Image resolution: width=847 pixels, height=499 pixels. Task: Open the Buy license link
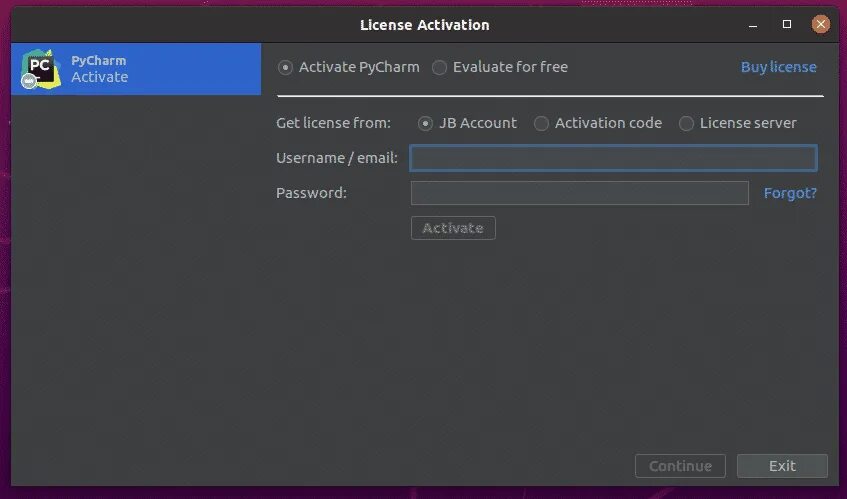[x=778, y=67]
